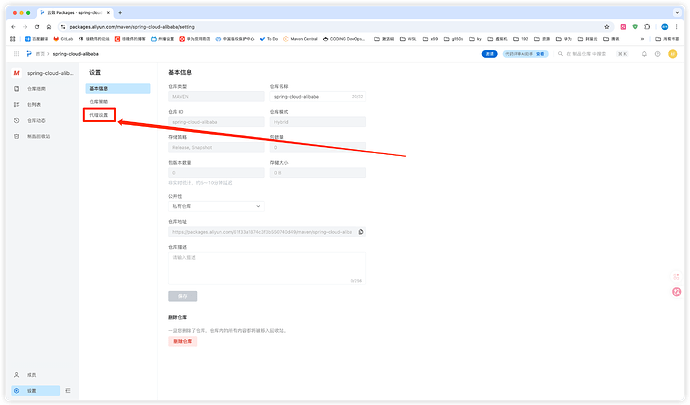
Task: Open the yellow user avatar menu
Action: pyautogui.click(x=672, y=54)
